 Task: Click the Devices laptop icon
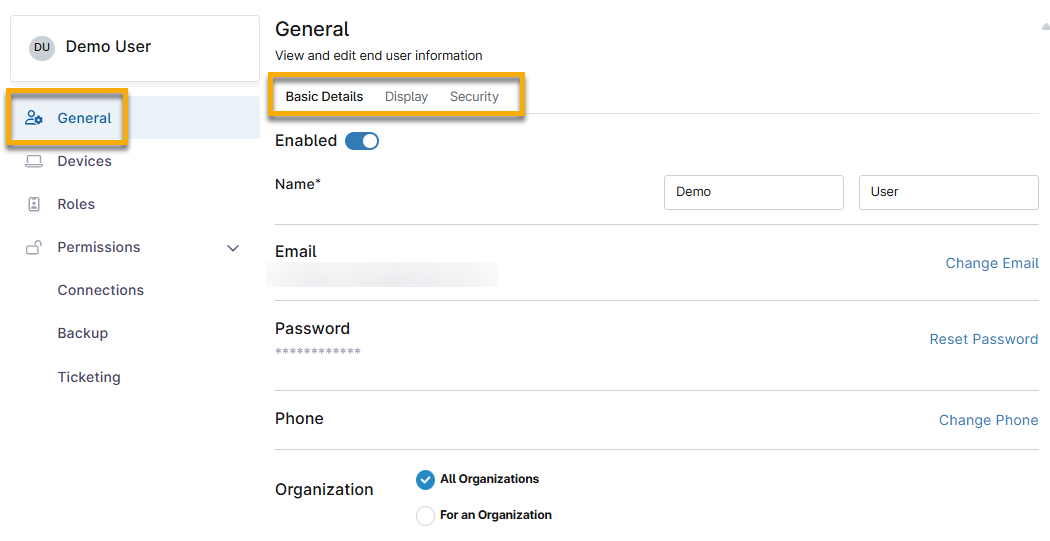pos(34,161)
